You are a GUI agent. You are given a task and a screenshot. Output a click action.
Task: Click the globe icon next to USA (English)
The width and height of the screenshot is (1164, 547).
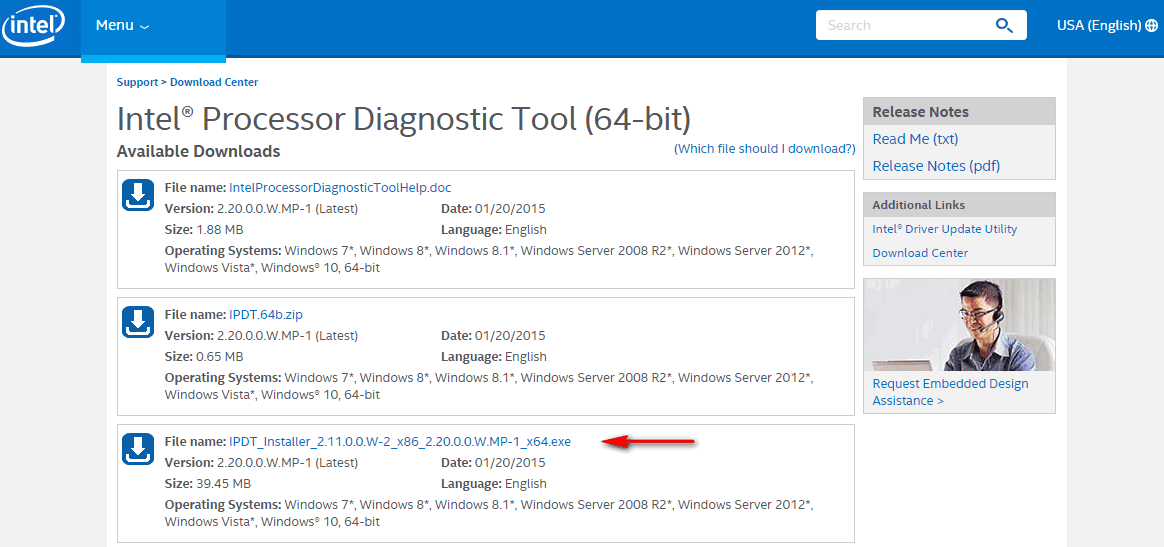tap(1151, 25)
